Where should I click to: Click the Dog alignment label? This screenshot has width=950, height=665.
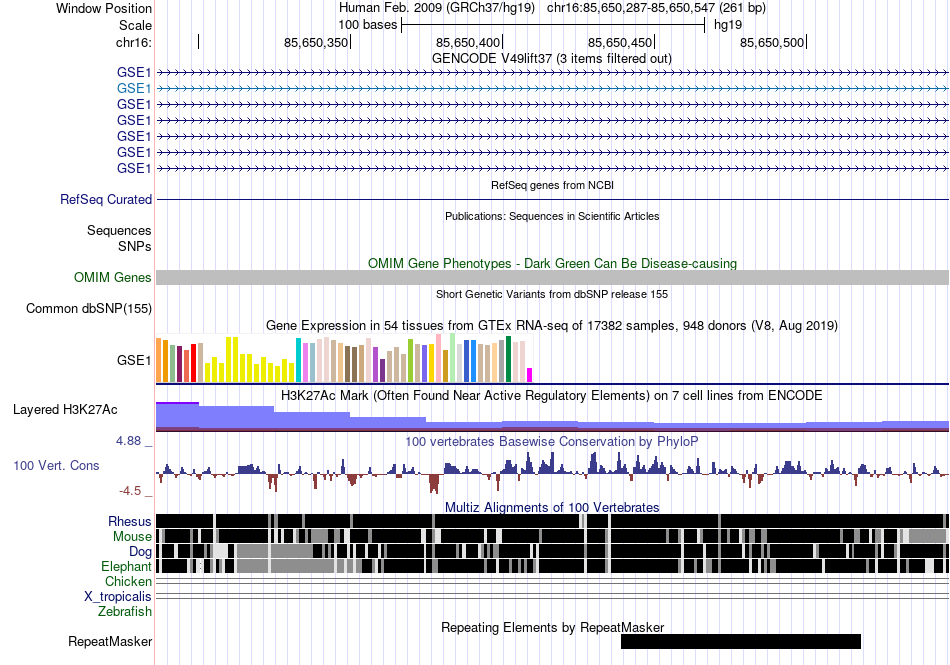pyautogui.click(x=140, y=552)
